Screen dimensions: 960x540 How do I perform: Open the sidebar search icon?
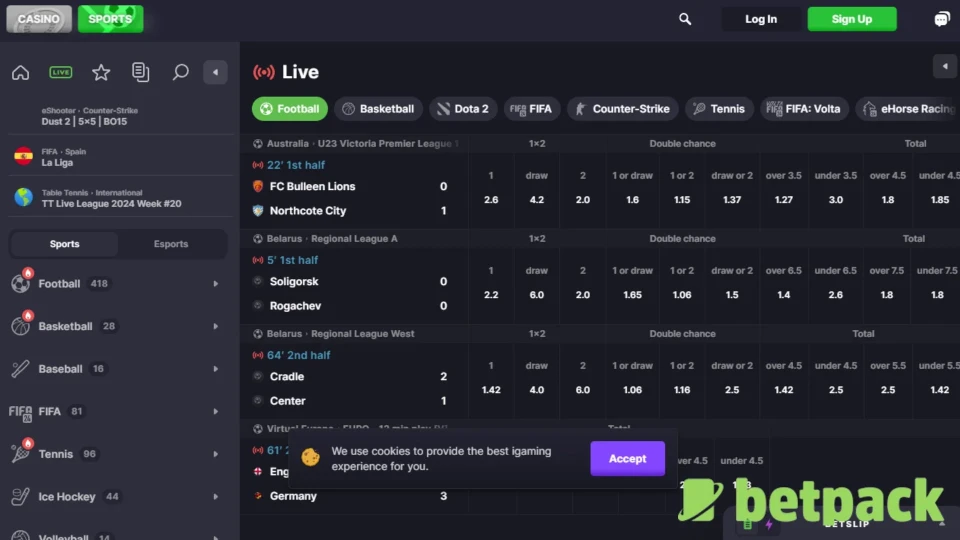tap(180, 72)
